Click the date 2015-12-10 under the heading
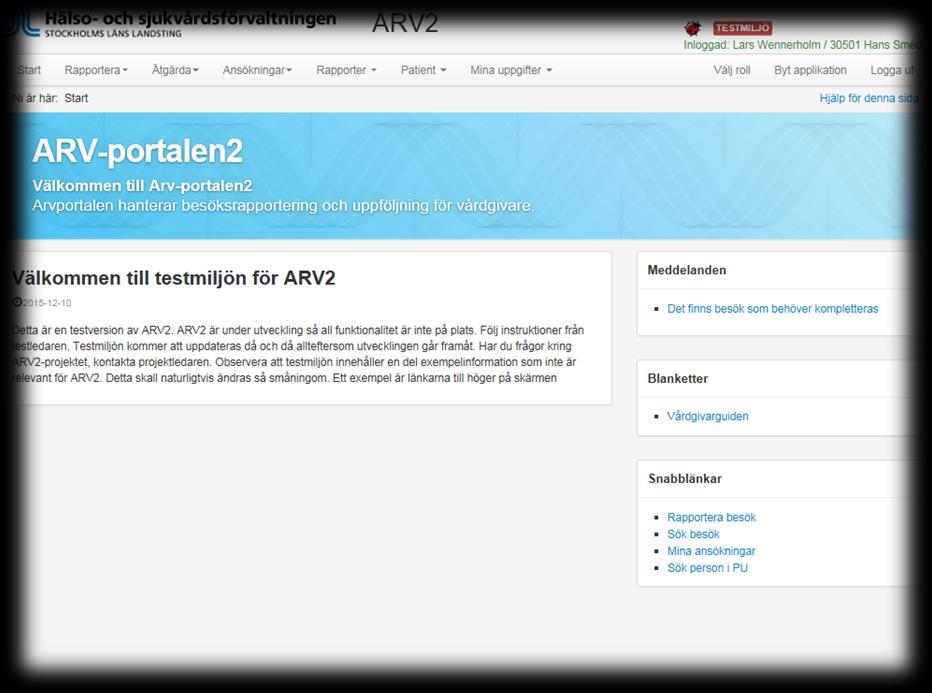932x693 pixels. coord(47,303)
